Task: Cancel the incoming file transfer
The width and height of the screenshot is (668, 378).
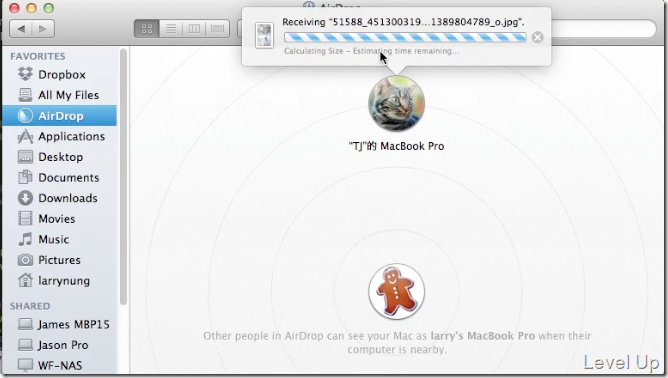Action: point(538,38)
